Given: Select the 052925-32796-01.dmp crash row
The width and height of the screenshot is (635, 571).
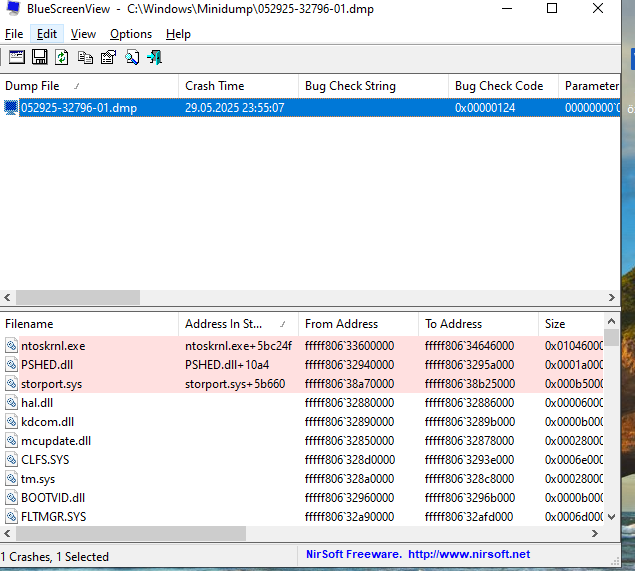Looking at the screenshot, I should tap(310, 108).
